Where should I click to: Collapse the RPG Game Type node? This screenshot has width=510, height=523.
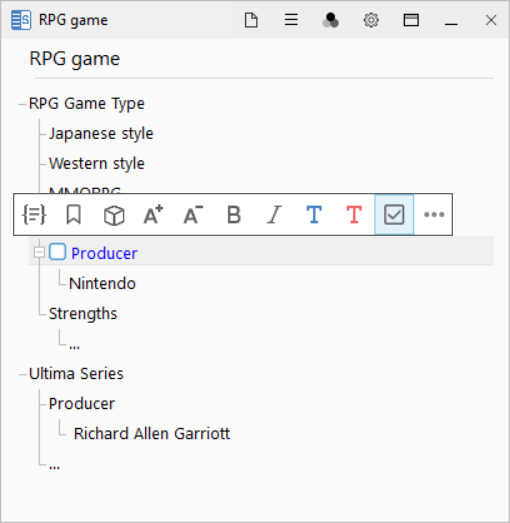coord(22,104)
